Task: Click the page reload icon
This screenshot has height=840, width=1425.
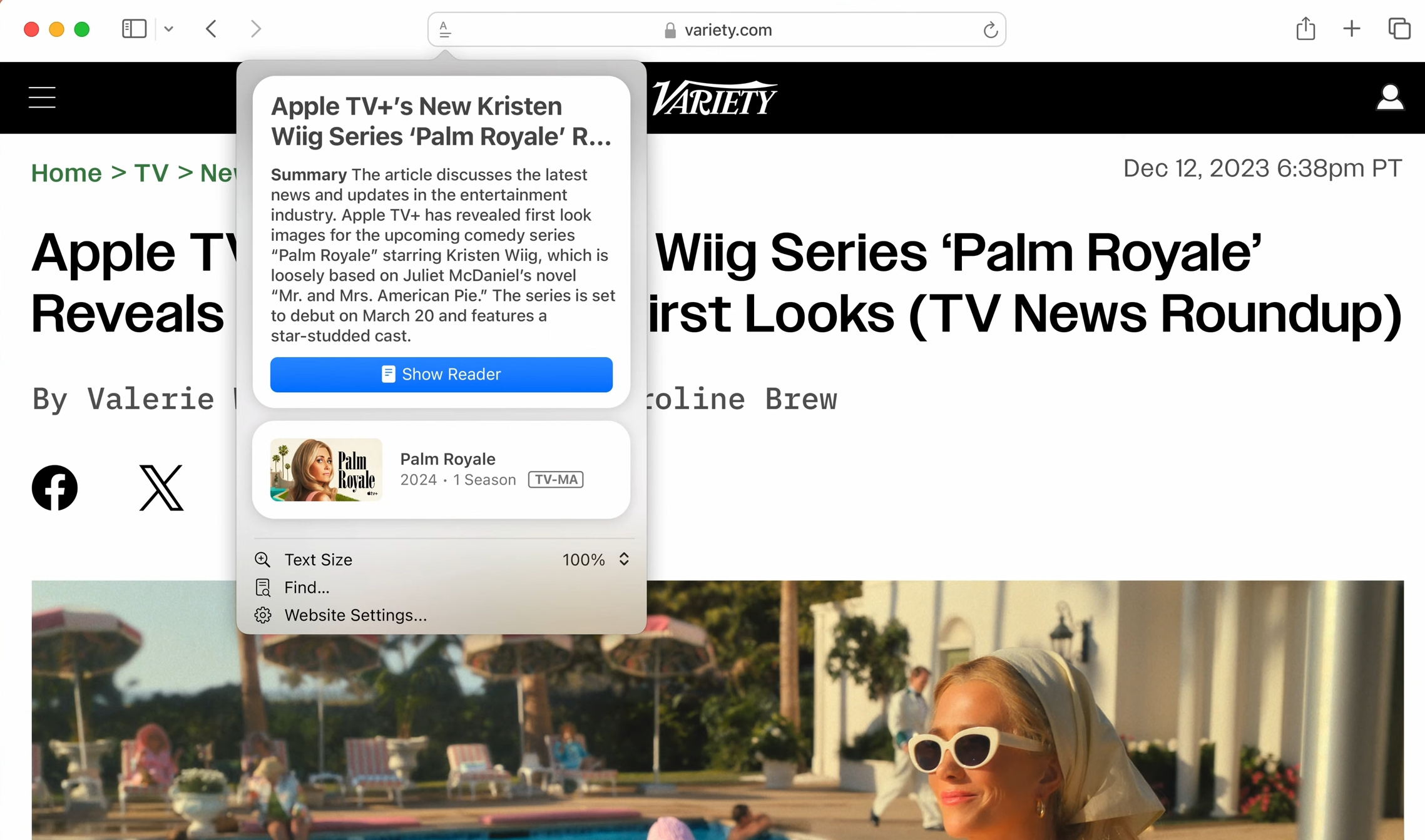Action: (991, 30)
